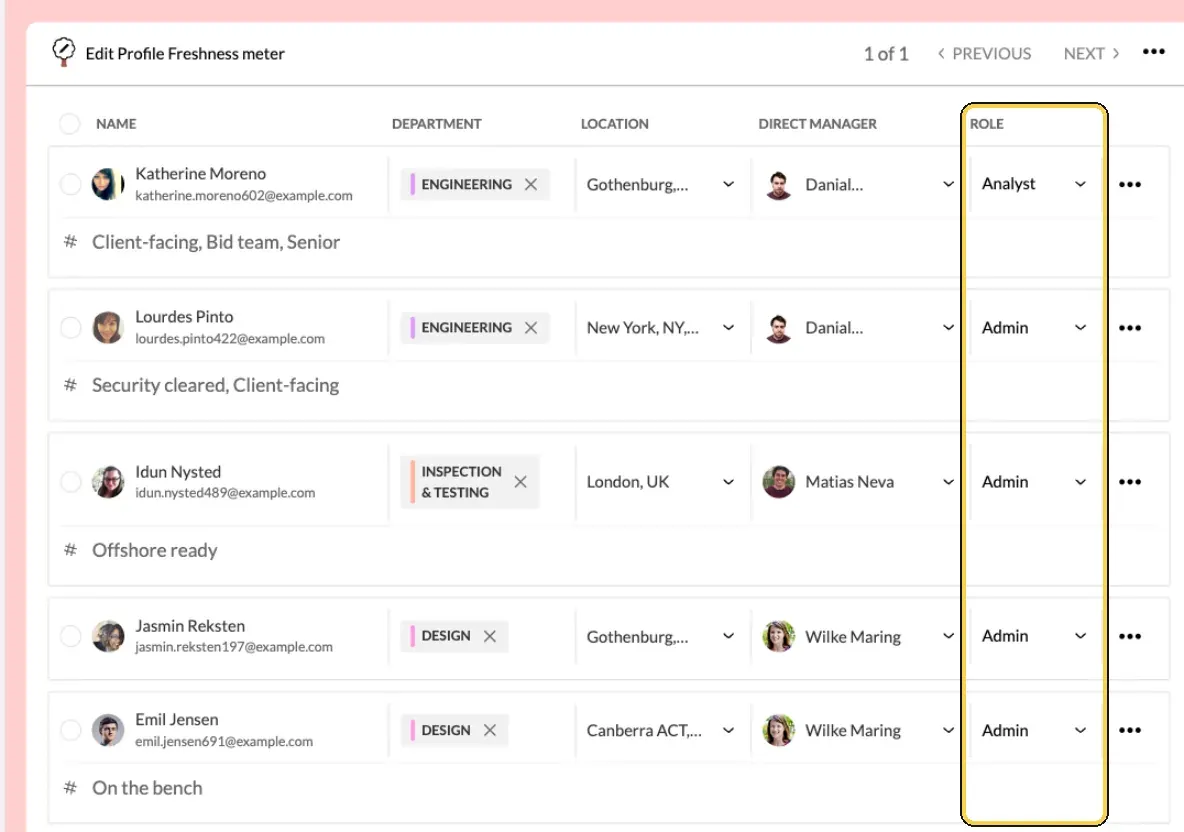The height and width of the screenshot is (832, 1184).
Task: Remove Inspection & Testing tag from Idun Nysted
Action: 520,482
